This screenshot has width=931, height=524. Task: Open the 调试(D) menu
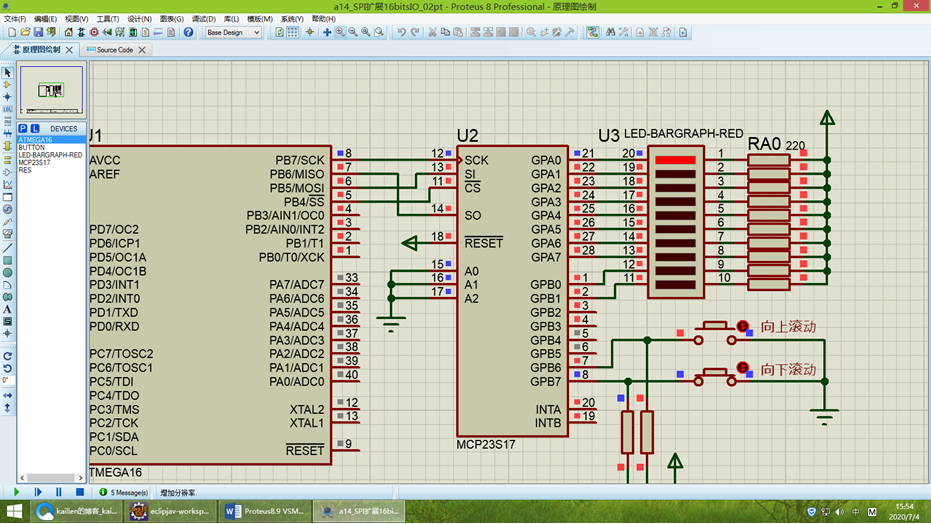click(204, 19)
